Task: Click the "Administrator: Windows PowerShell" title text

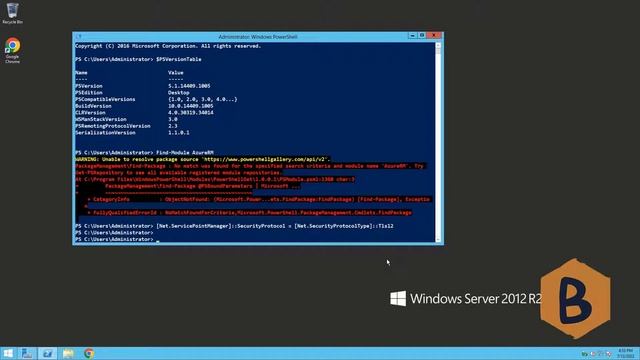Action: [258, 37]
